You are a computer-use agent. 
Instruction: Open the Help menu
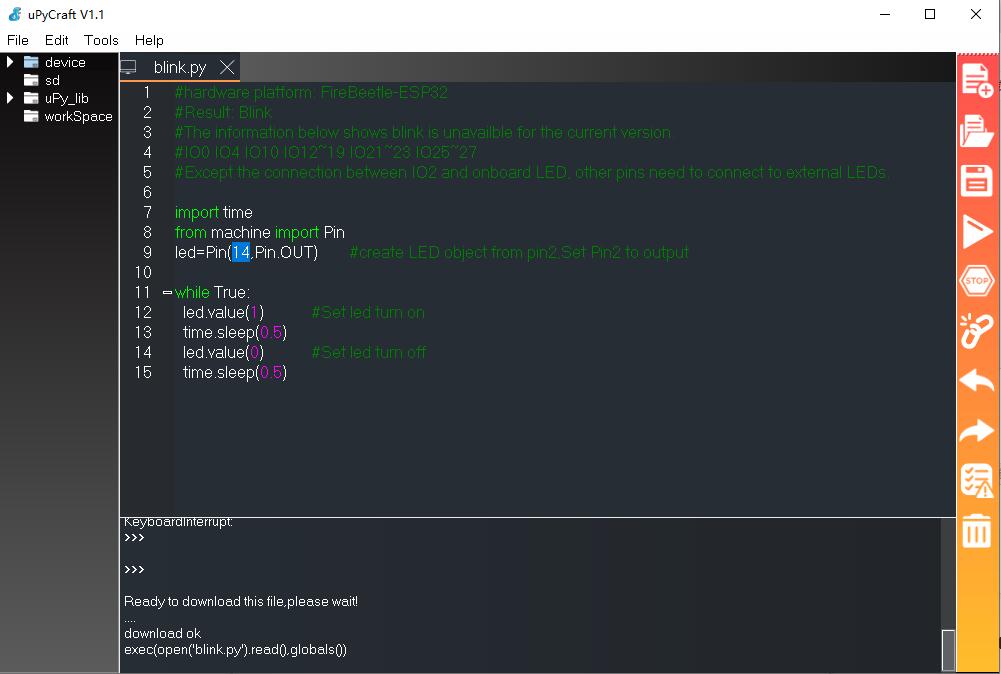coord(149,40)
